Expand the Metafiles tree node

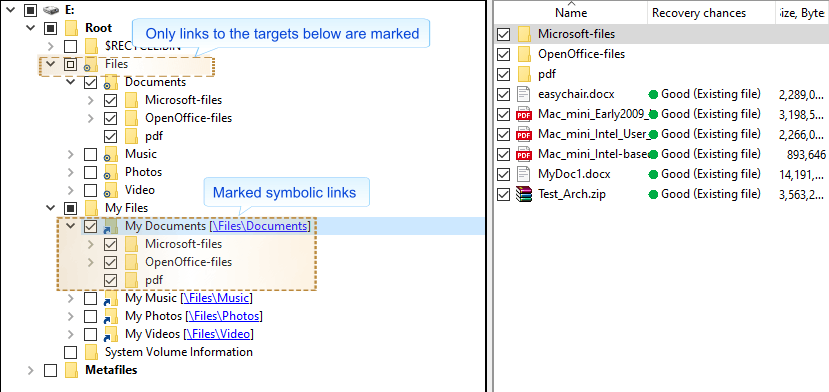point(31,371)
